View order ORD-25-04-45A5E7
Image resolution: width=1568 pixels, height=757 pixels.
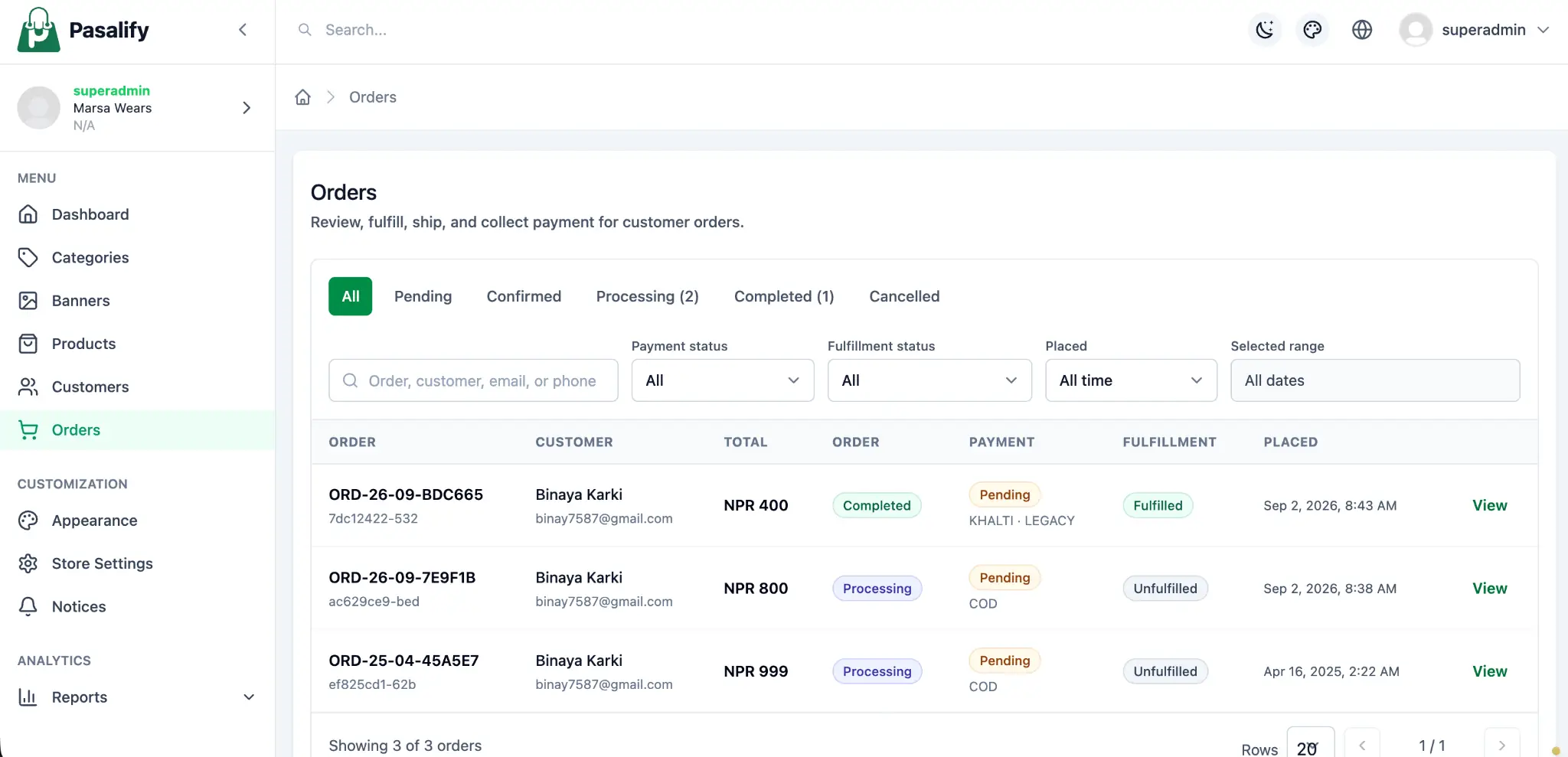[1489, 671]
